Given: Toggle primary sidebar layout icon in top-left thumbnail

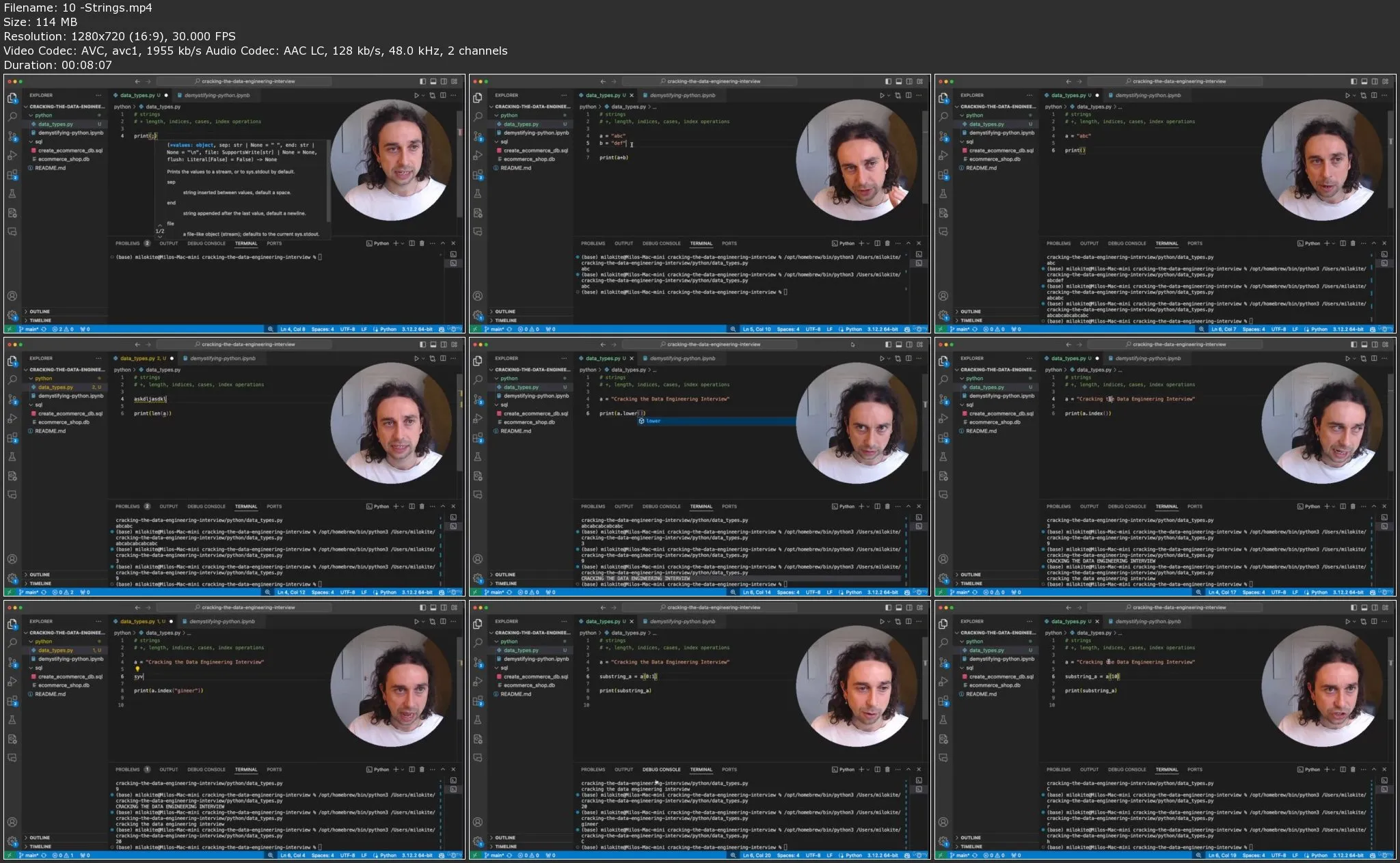Looking at the screenshot, I should click(x=422, y=81).
